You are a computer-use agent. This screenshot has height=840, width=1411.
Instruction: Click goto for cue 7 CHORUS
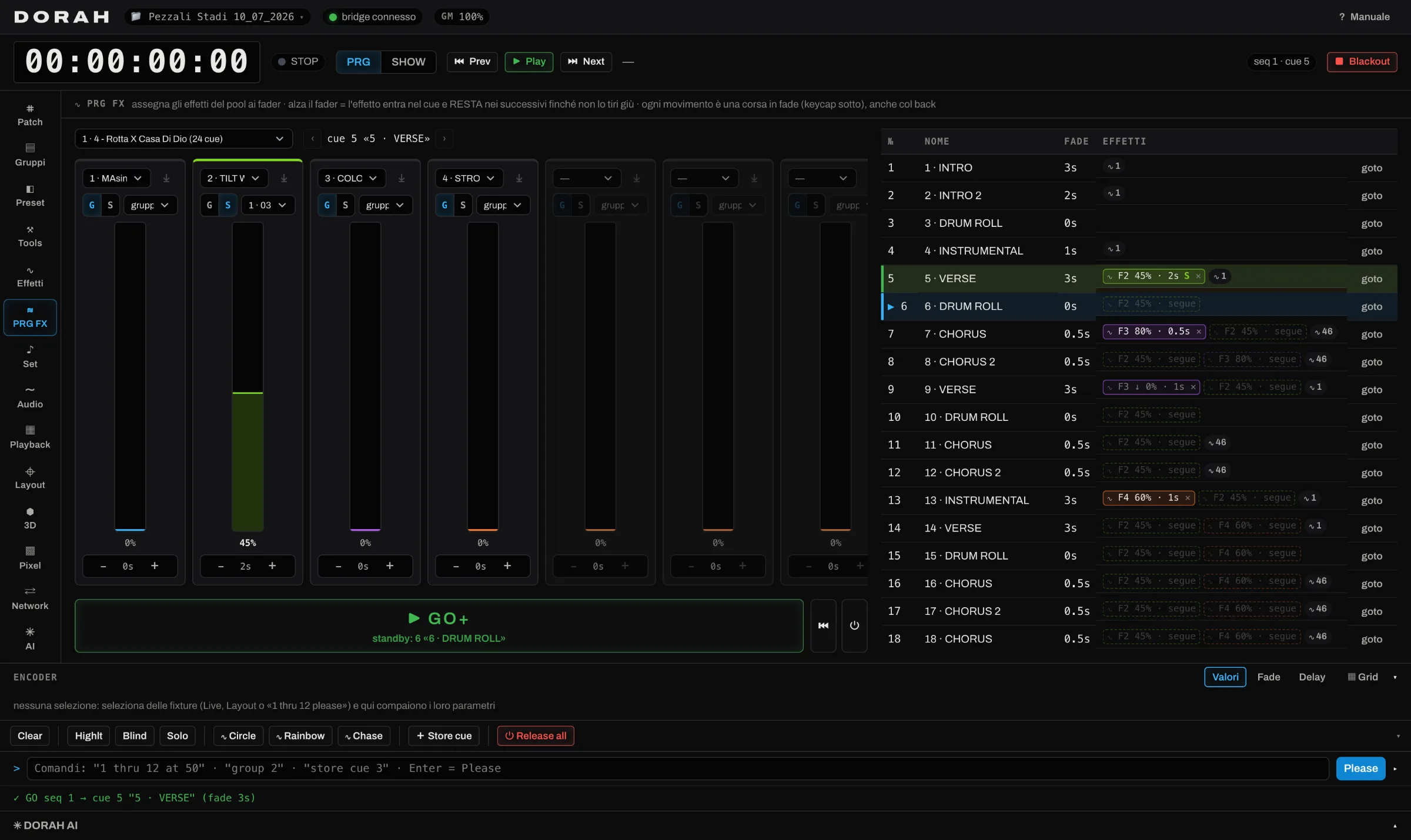pos(1372,334)
